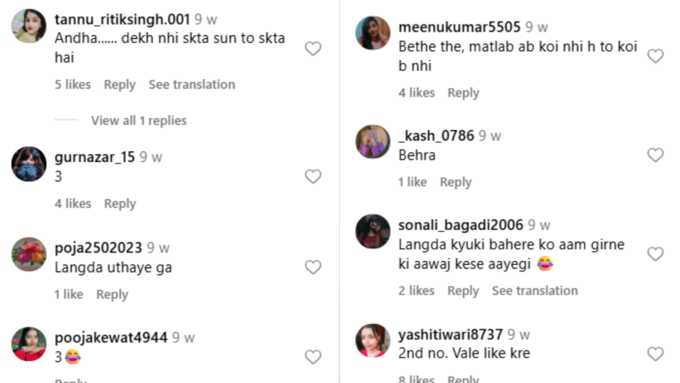Reply to poja2502023's Langda comment
Image resolution: width=680 pixels, height=383 pixels.
tap(112, 295)
